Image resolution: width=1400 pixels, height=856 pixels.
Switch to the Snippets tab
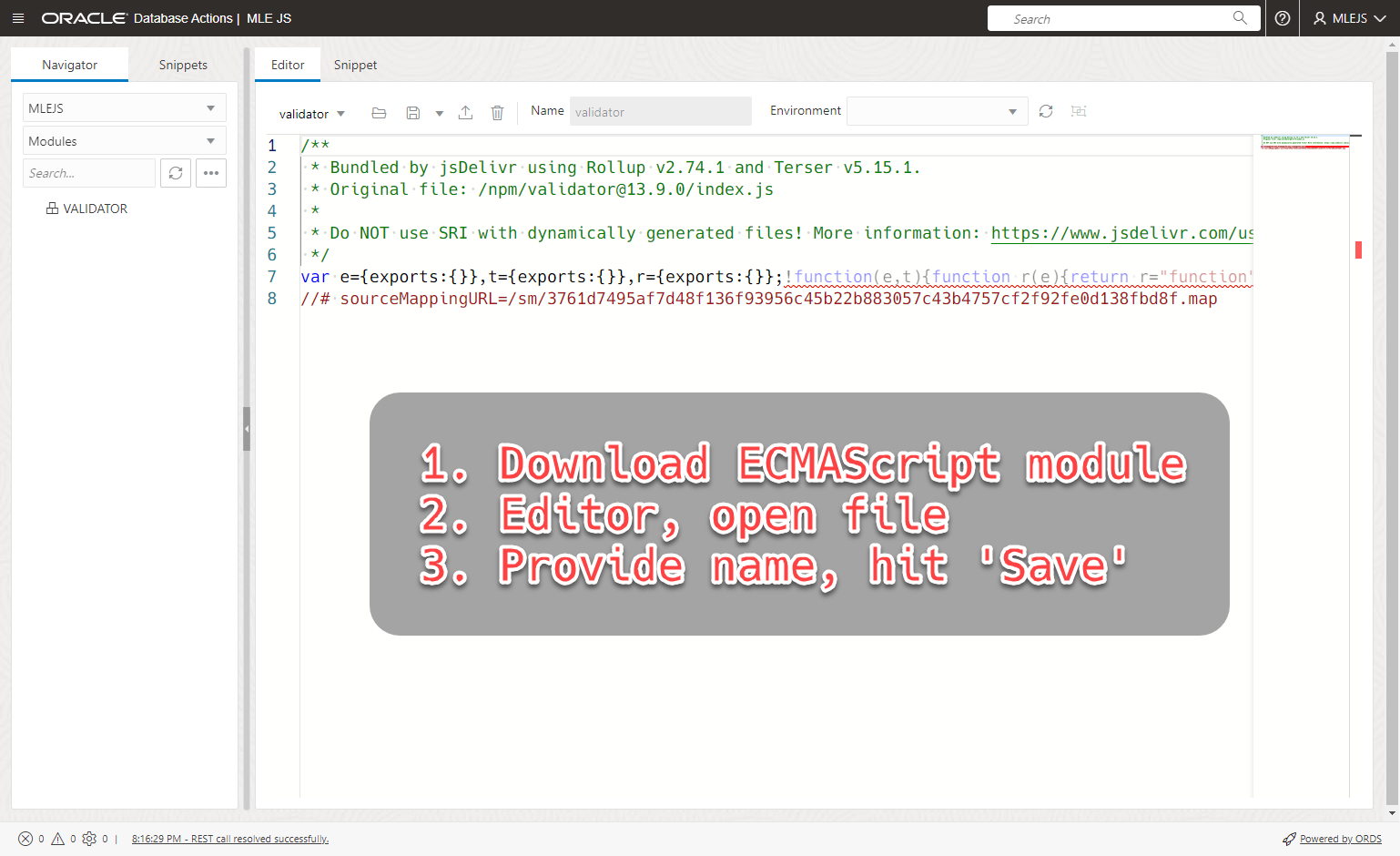click(x=183, y=65)
